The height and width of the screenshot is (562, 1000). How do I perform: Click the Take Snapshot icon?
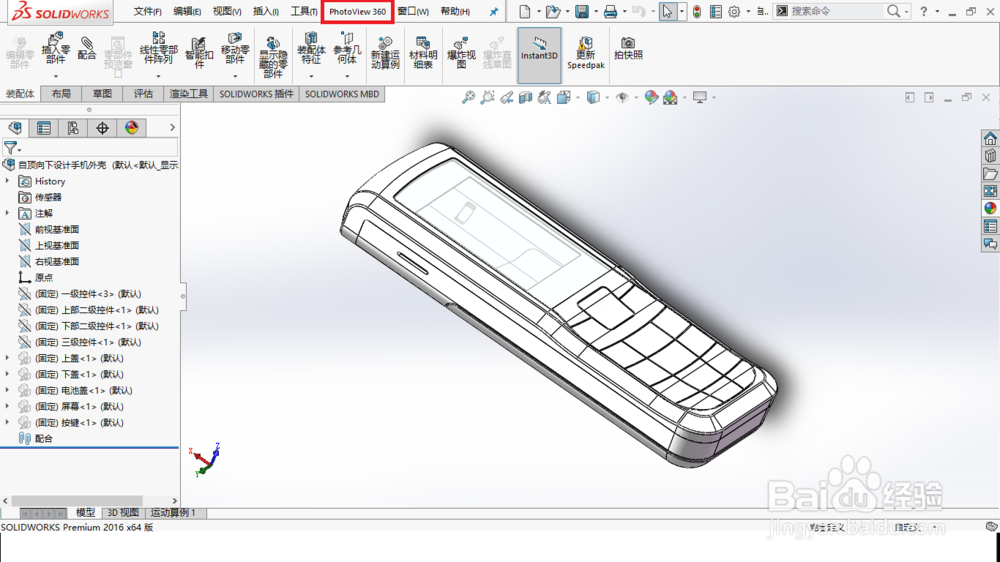pos(628,49)
